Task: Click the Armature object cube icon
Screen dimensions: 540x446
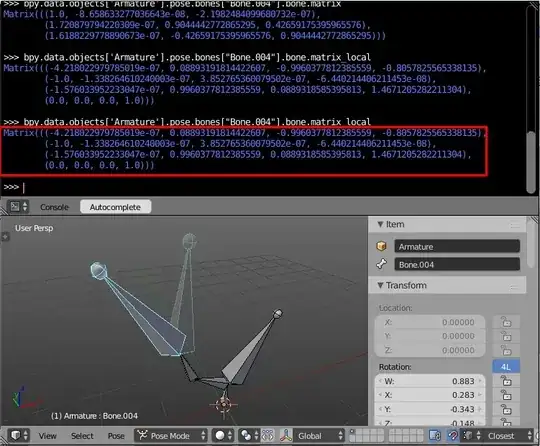Action: (x=381, y=246)
